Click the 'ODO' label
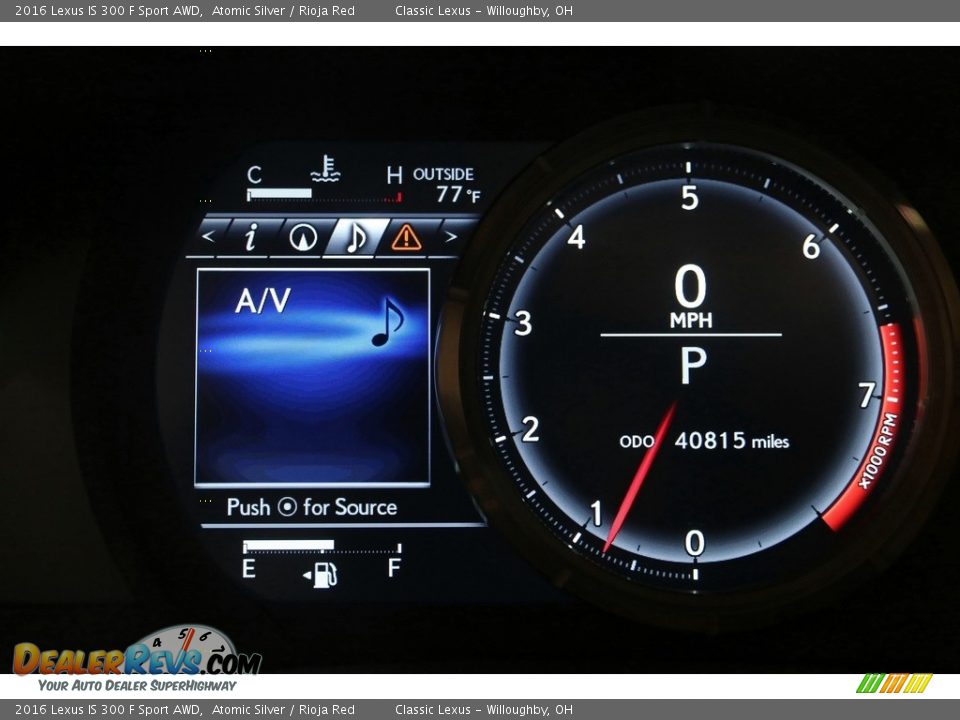This screenshot has height=720, width=960. 637,441
